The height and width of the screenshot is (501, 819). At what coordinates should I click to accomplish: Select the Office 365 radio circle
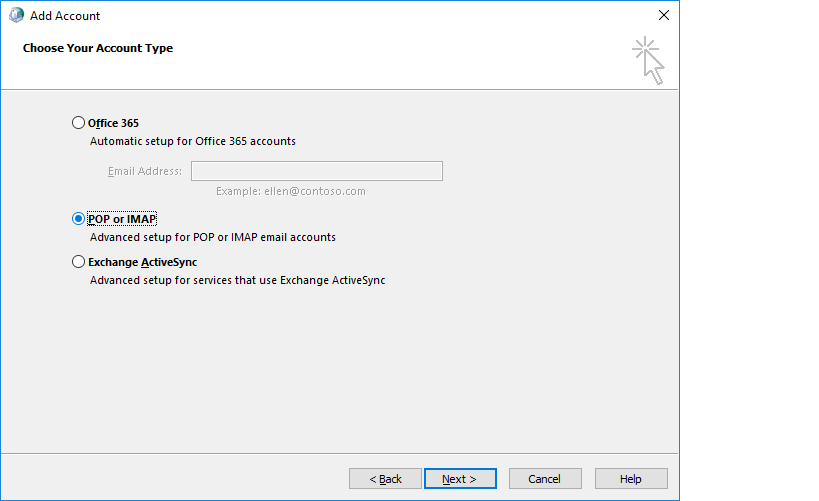tap(79, 123)
